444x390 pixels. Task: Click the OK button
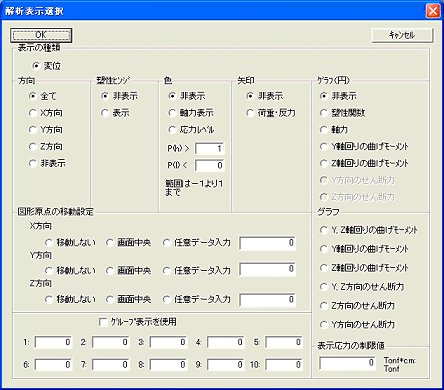[x=41, y=35]
